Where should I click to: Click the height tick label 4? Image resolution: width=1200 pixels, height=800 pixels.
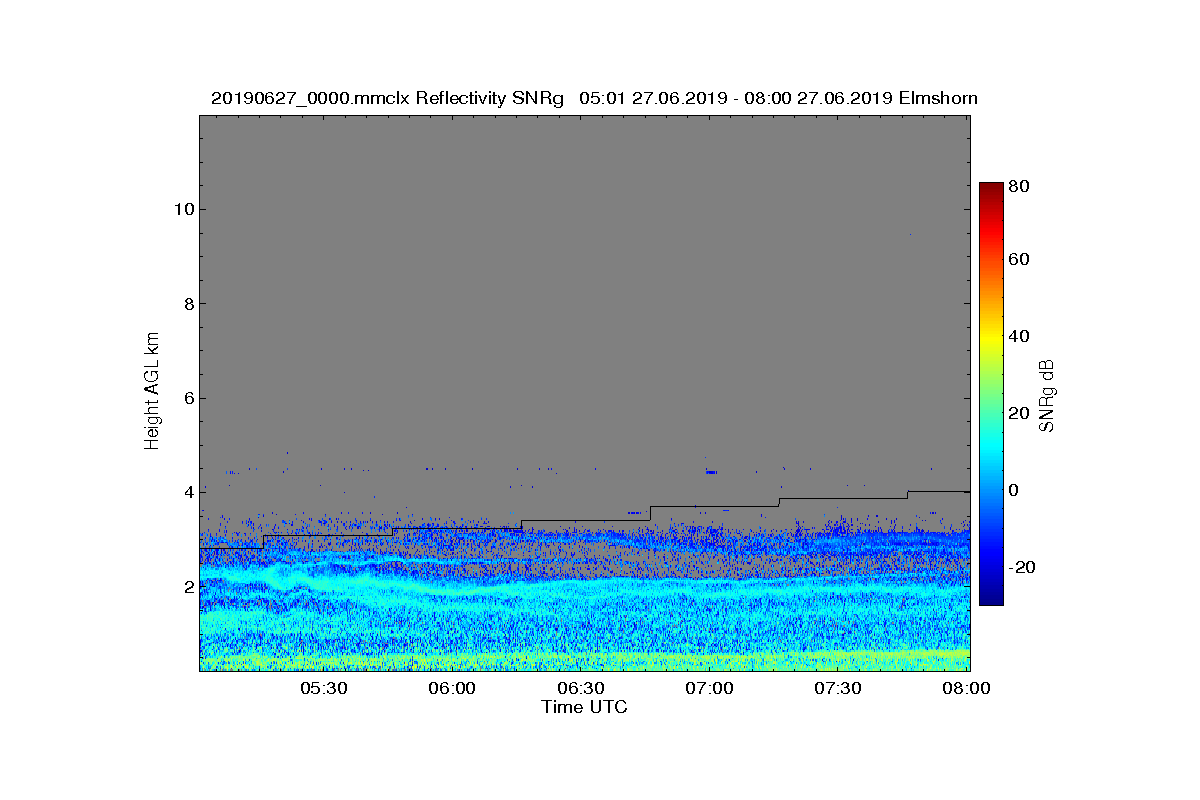188,492
